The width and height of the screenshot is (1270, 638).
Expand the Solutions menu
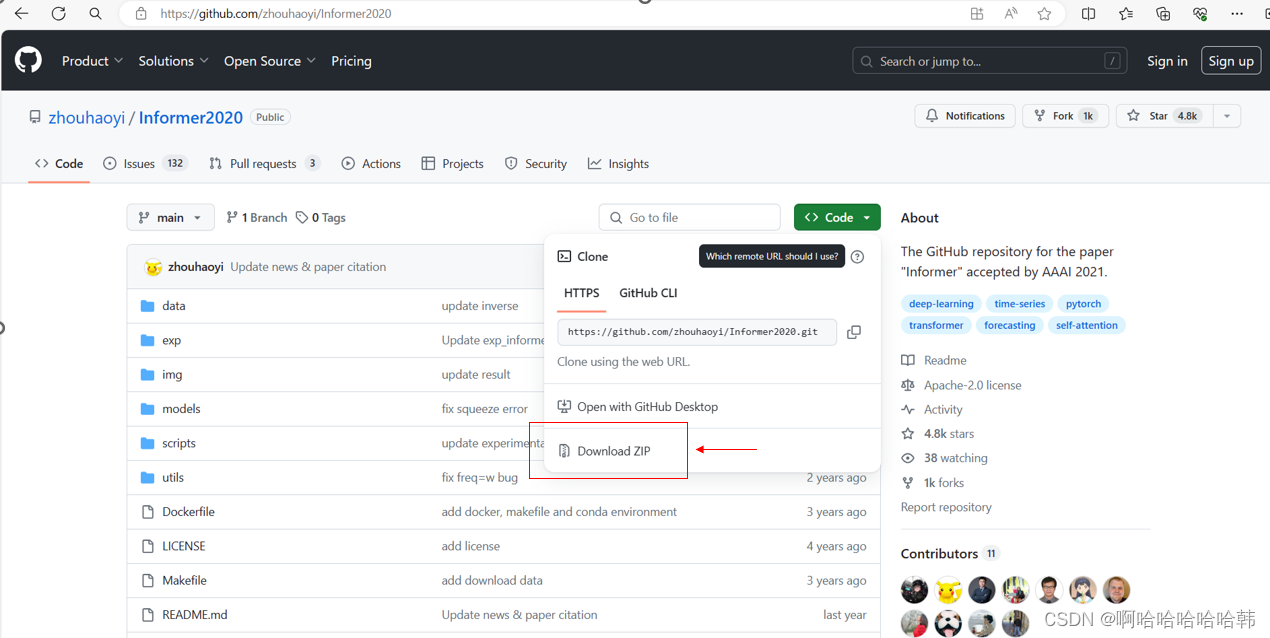click(x=174, y=61)
